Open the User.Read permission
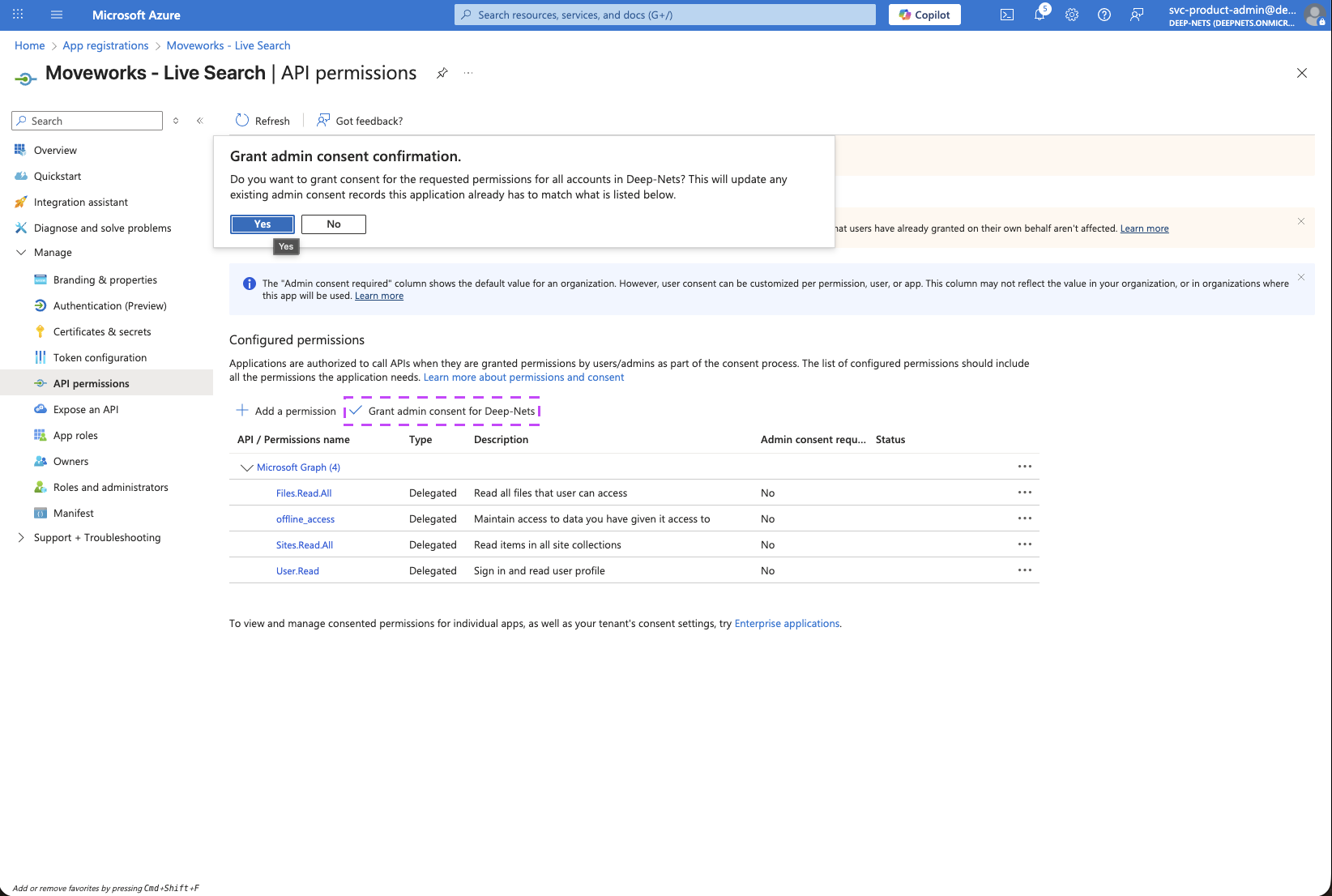This screenshot has width=1332, height=896. (x=297, y=571)
